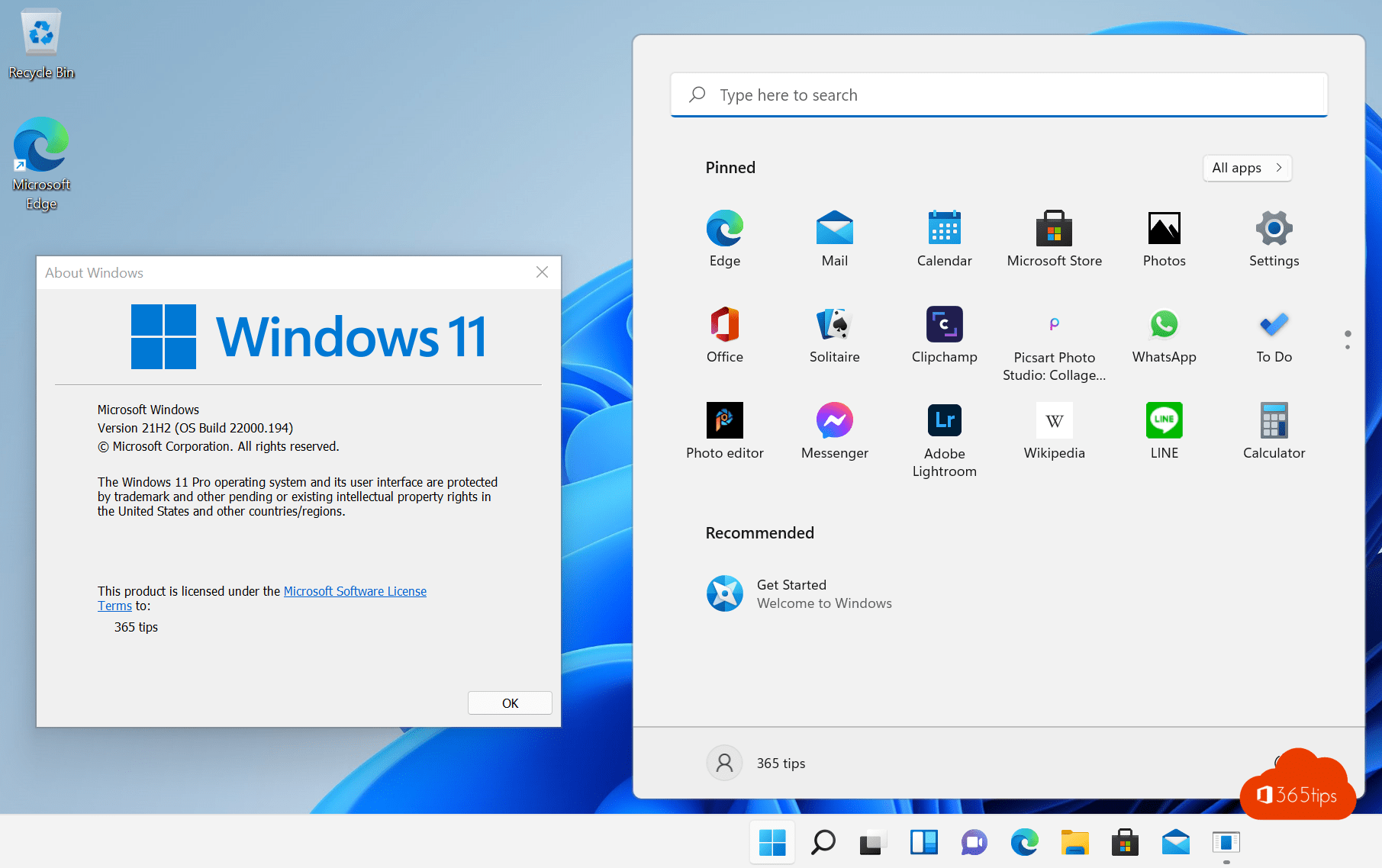Open Teams Chat from the taskbar
Image resolution: width=1382 pixels, height=868 pixels.
972,842
